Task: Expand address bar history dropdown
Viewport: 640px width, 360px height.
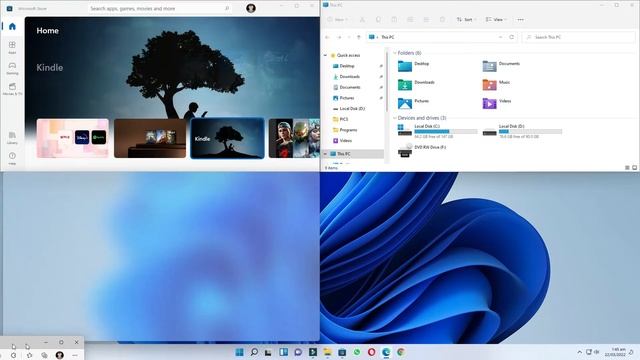Action: click(x=500, y=37)
